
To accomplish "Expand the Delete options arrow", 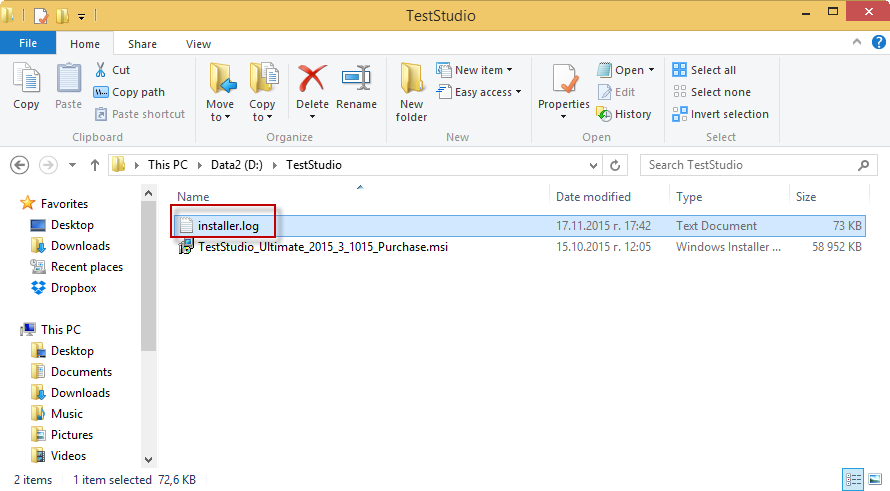I will click(x=312, y=117).
